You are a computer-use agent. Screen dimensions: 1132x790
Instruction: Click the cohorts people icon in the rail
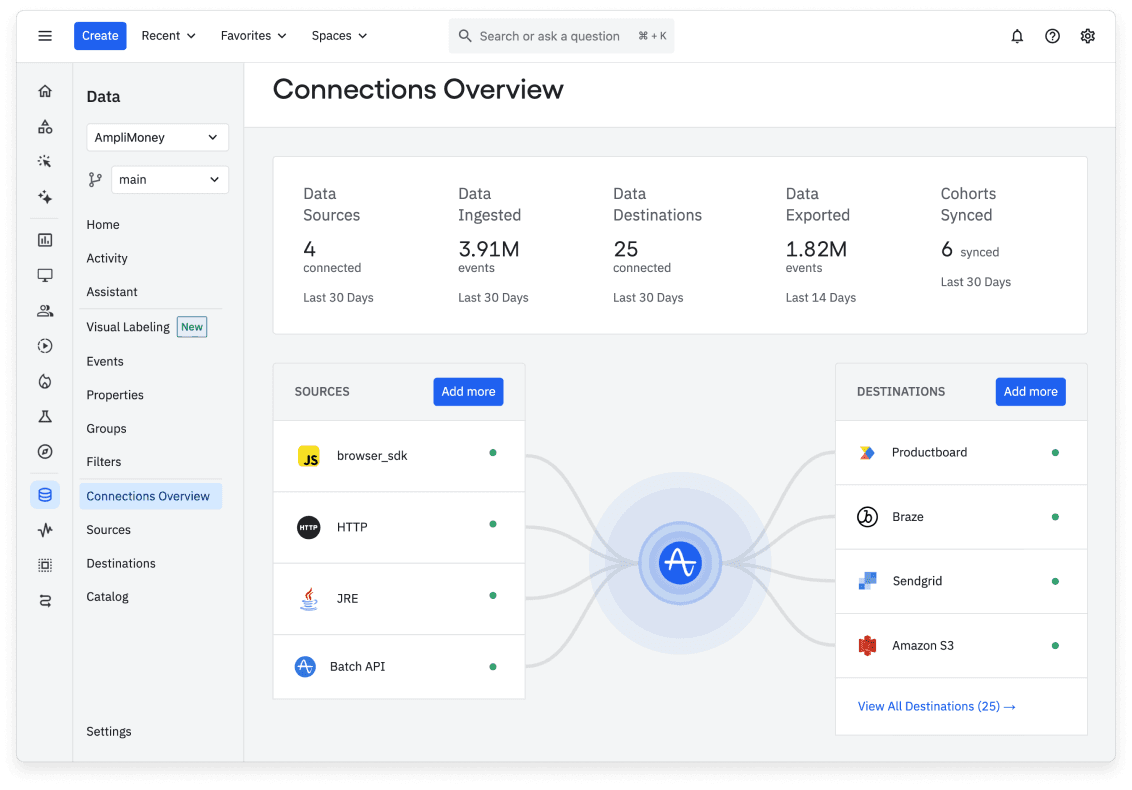pos(45,310)
